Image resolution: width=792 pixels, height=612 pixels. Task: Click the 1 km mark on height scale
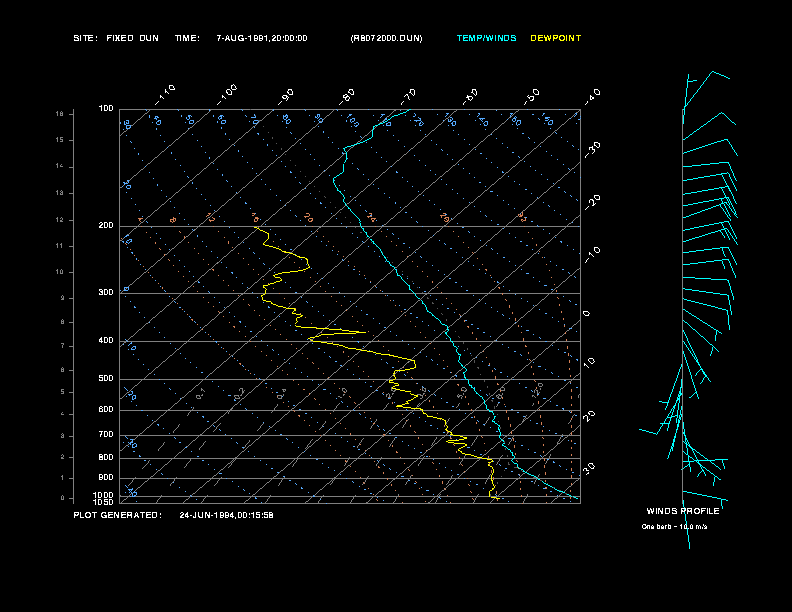coord(63,478)
